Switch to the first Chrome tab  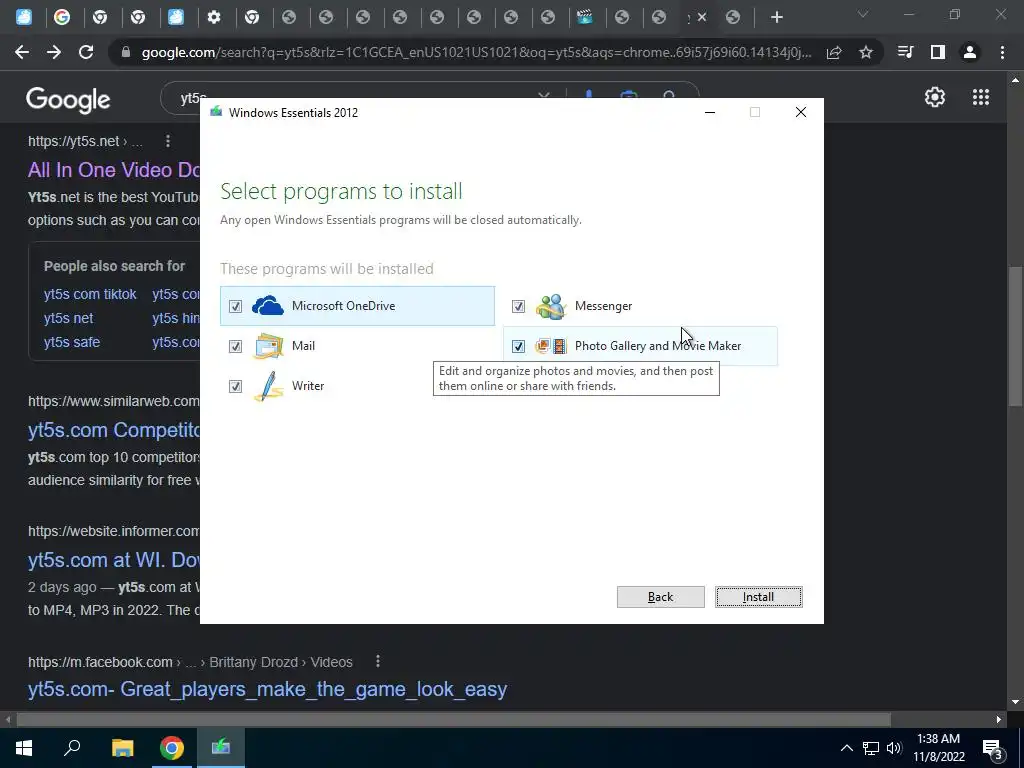24,17
